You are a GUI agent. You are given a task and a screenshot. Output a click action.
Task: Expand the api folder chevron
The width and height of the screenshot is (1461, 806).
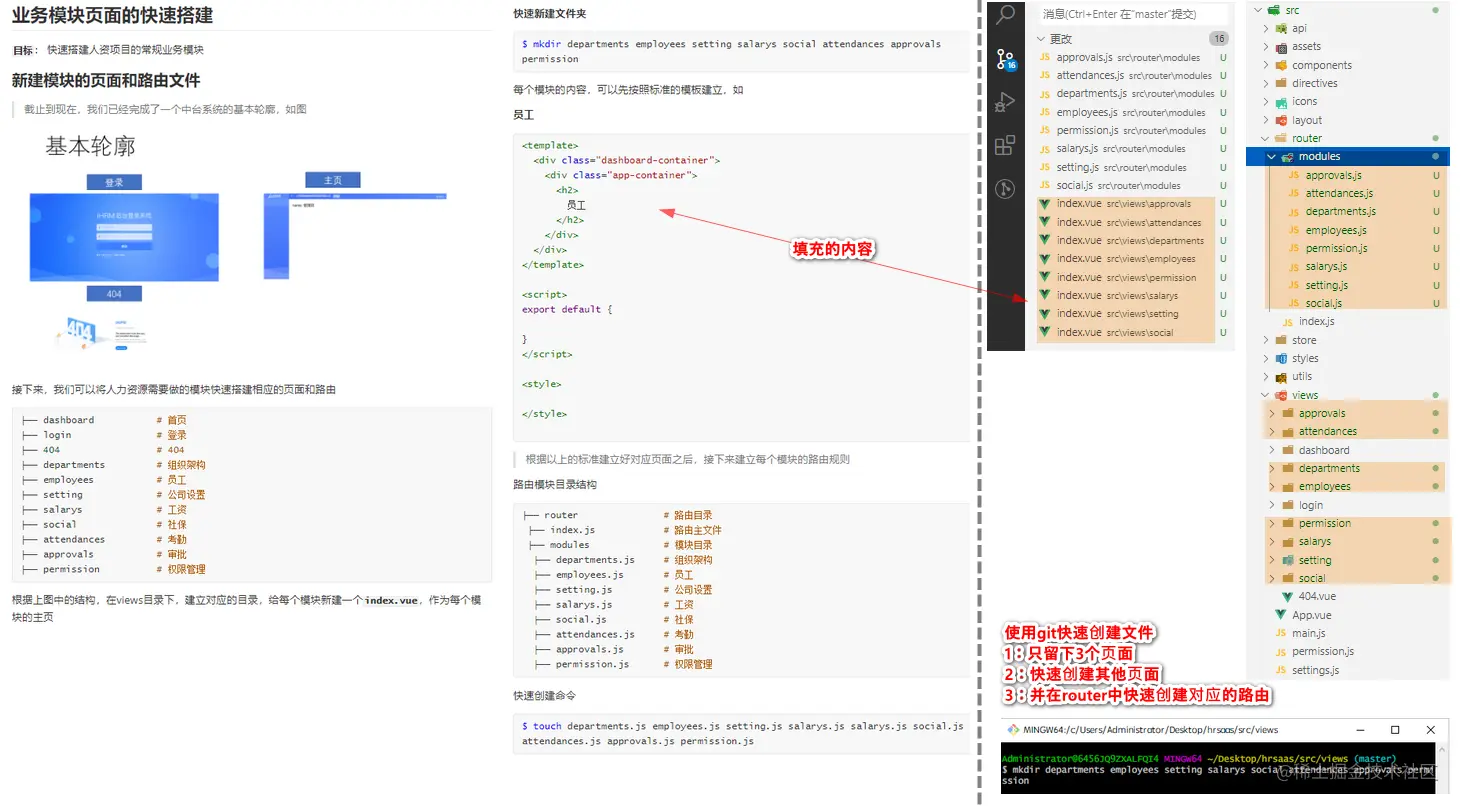point(1266,28)
